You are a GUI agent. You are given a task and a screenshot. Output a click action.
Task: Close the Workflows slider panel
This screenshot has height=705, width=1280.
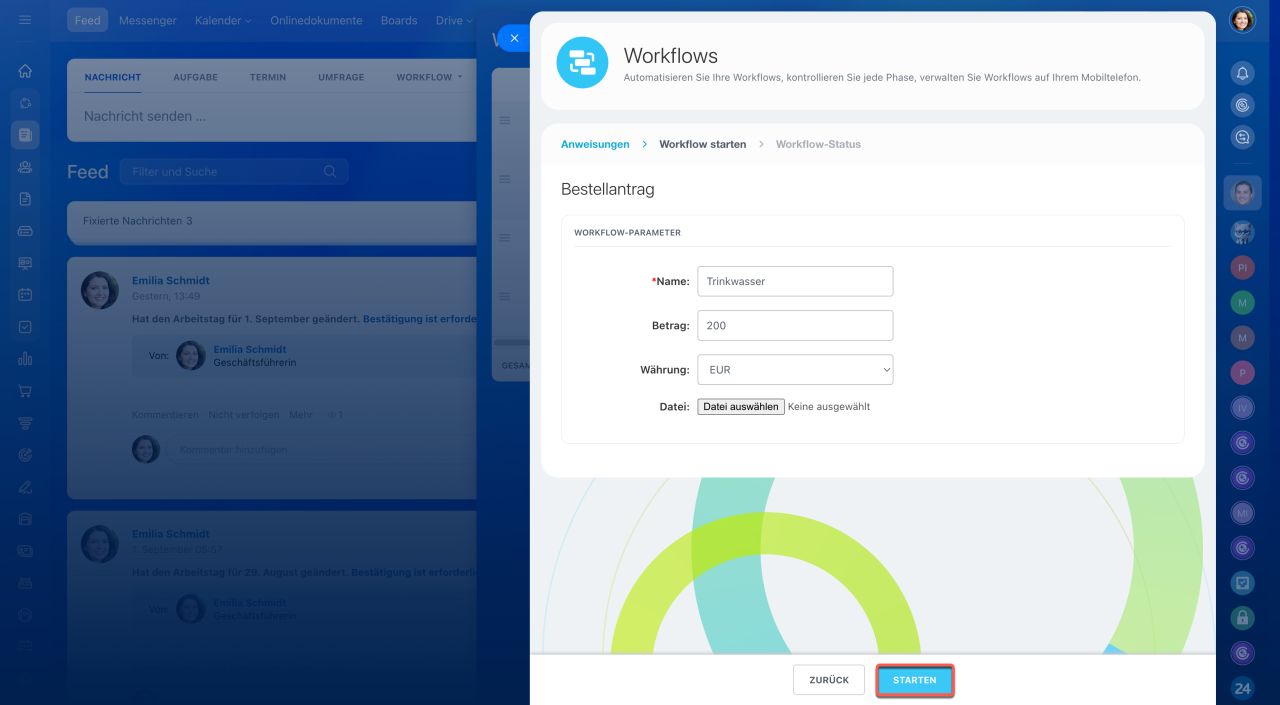coord(514,38)
